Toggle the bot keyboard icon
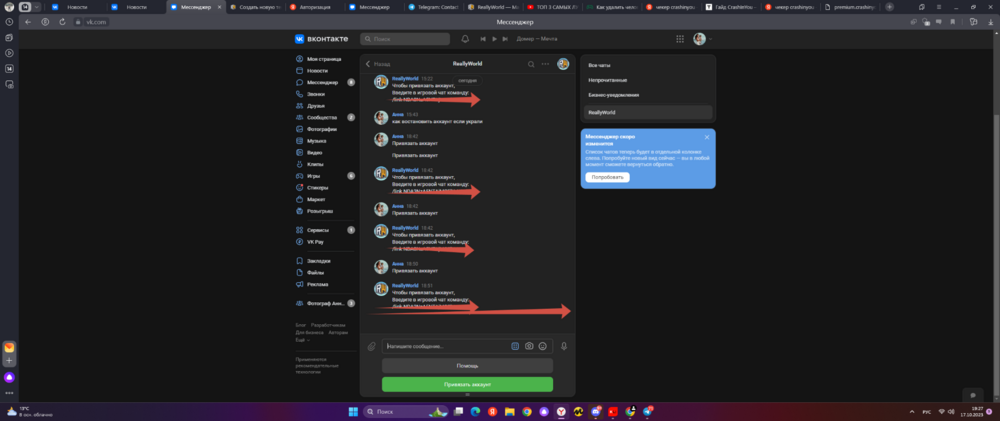Screen dimensions: 1000x421 [x=515, y=346]
